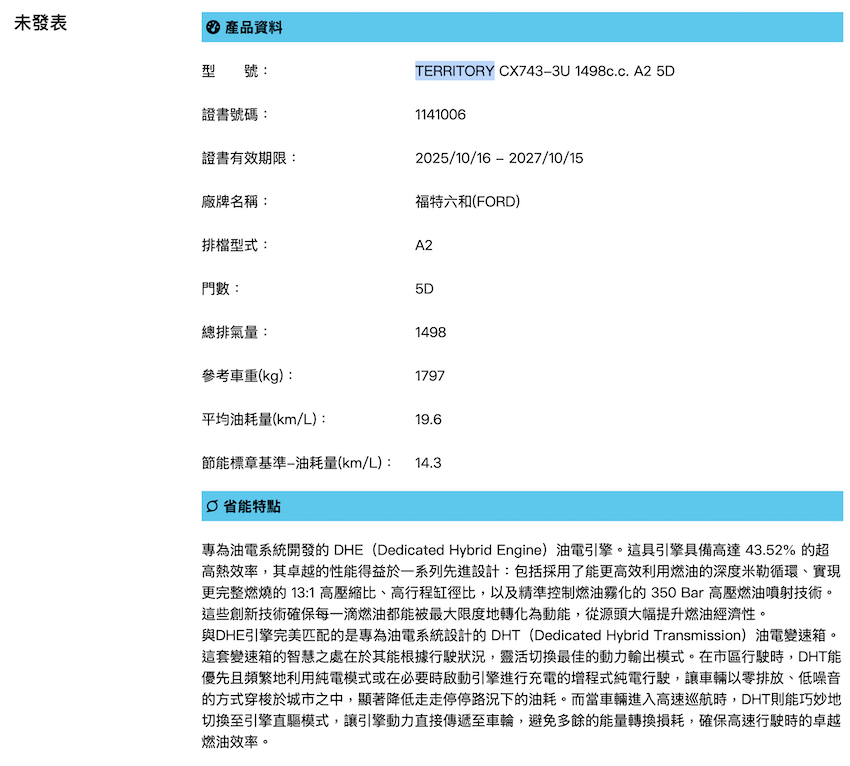Click the 證書有效期限 field label

point(249,158)
